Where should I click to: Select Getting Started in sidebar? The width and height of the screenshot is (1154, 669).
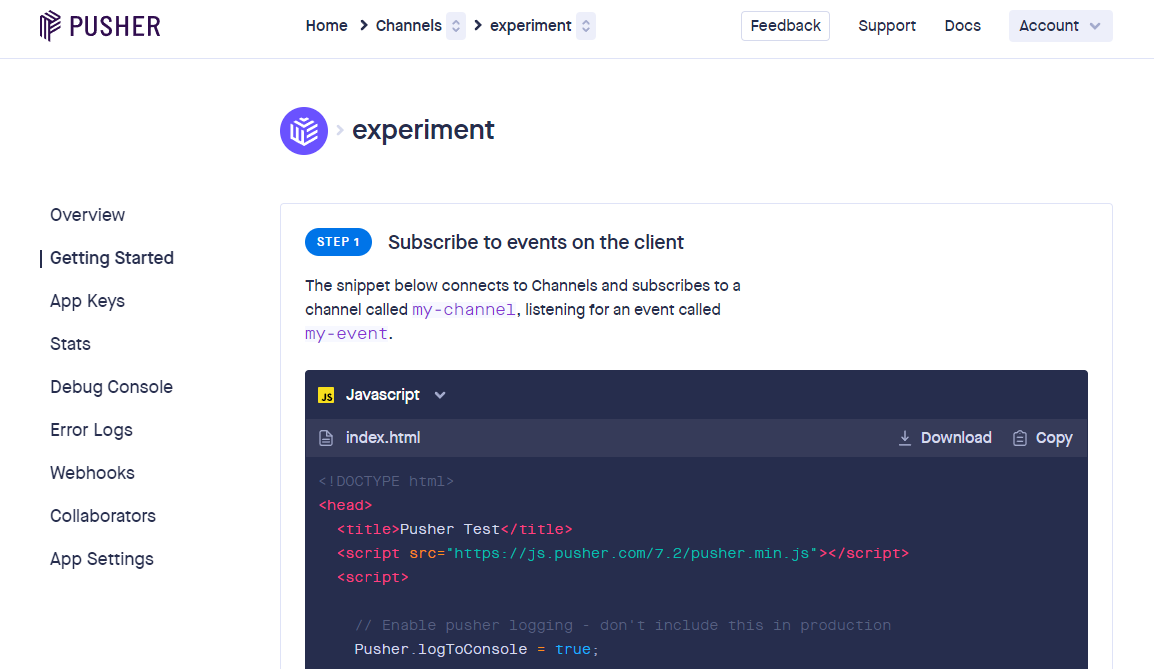click(112, 258)
